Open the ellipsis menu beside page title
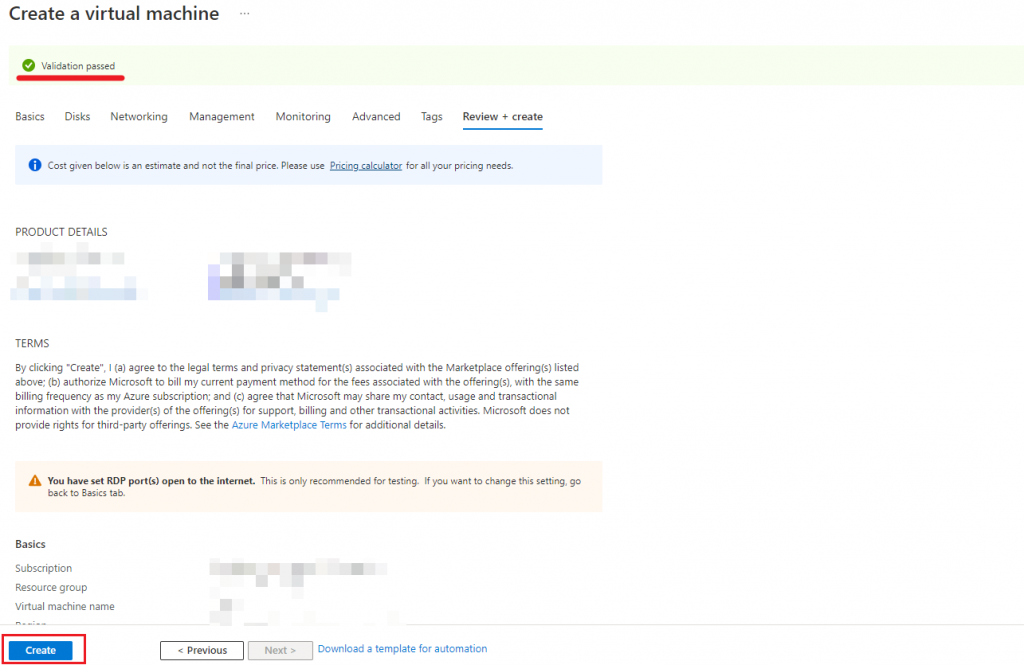 244,14
